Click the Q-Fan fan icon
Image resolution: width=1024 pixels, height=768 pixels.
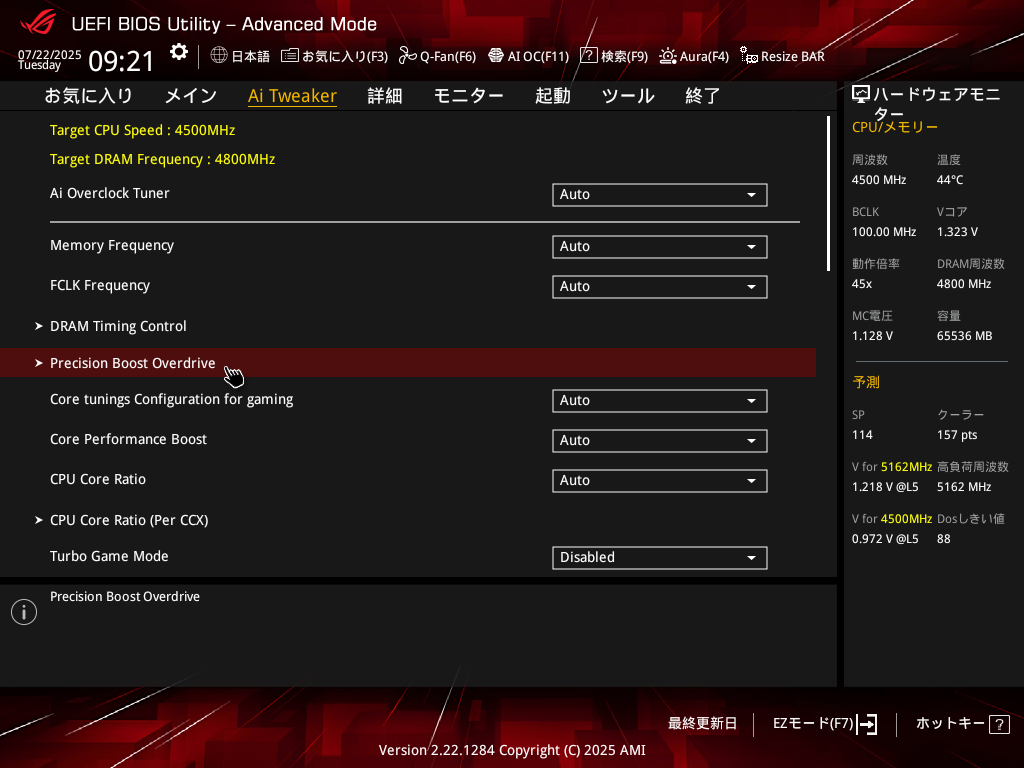(408, 56)
